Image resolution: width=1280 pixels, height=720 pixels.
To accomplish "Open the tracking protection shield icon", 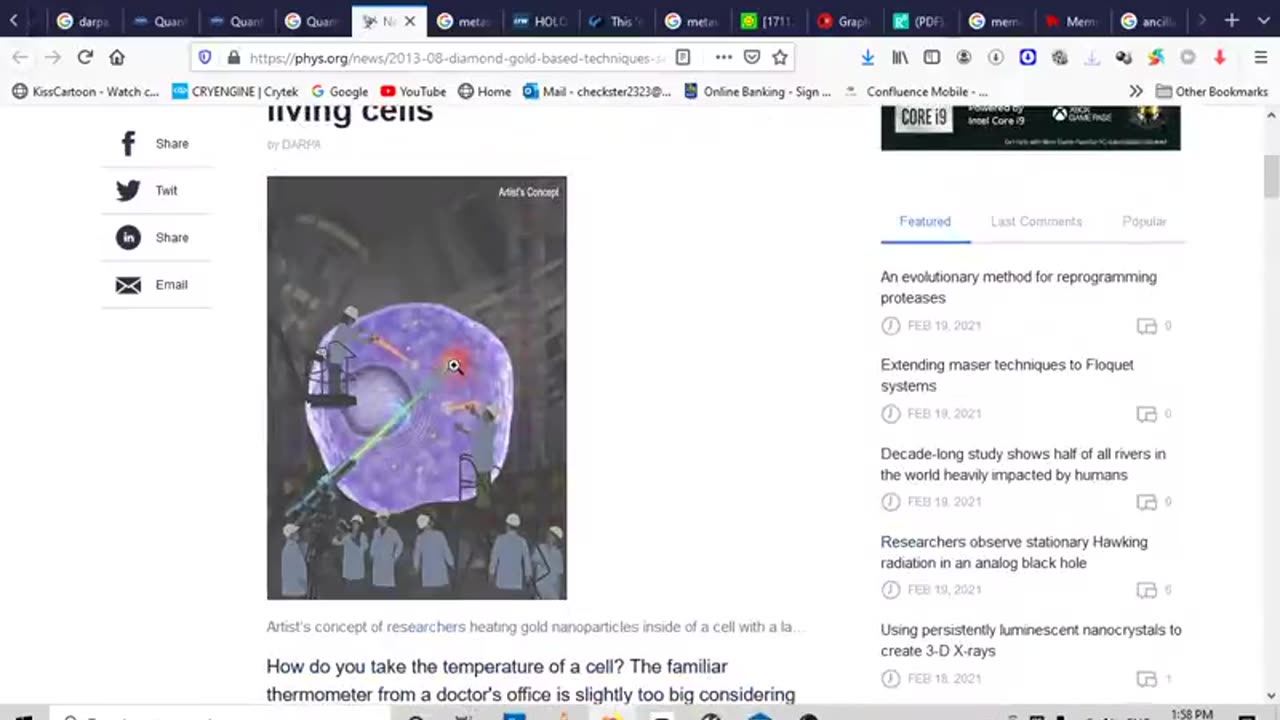I will [x=205, y=57].
